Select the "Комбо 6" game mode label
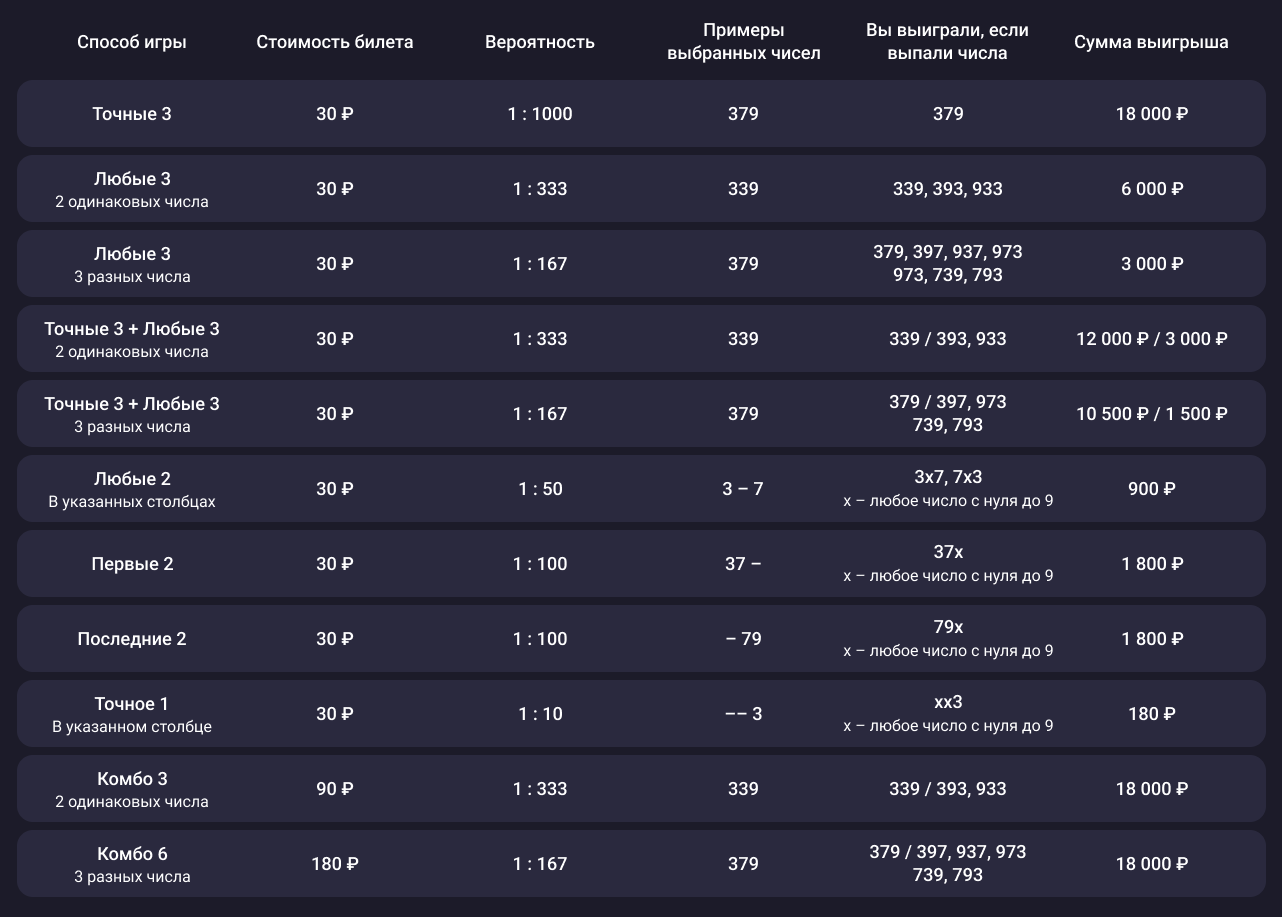1282x917 pixels. click(x=132, y=854)
